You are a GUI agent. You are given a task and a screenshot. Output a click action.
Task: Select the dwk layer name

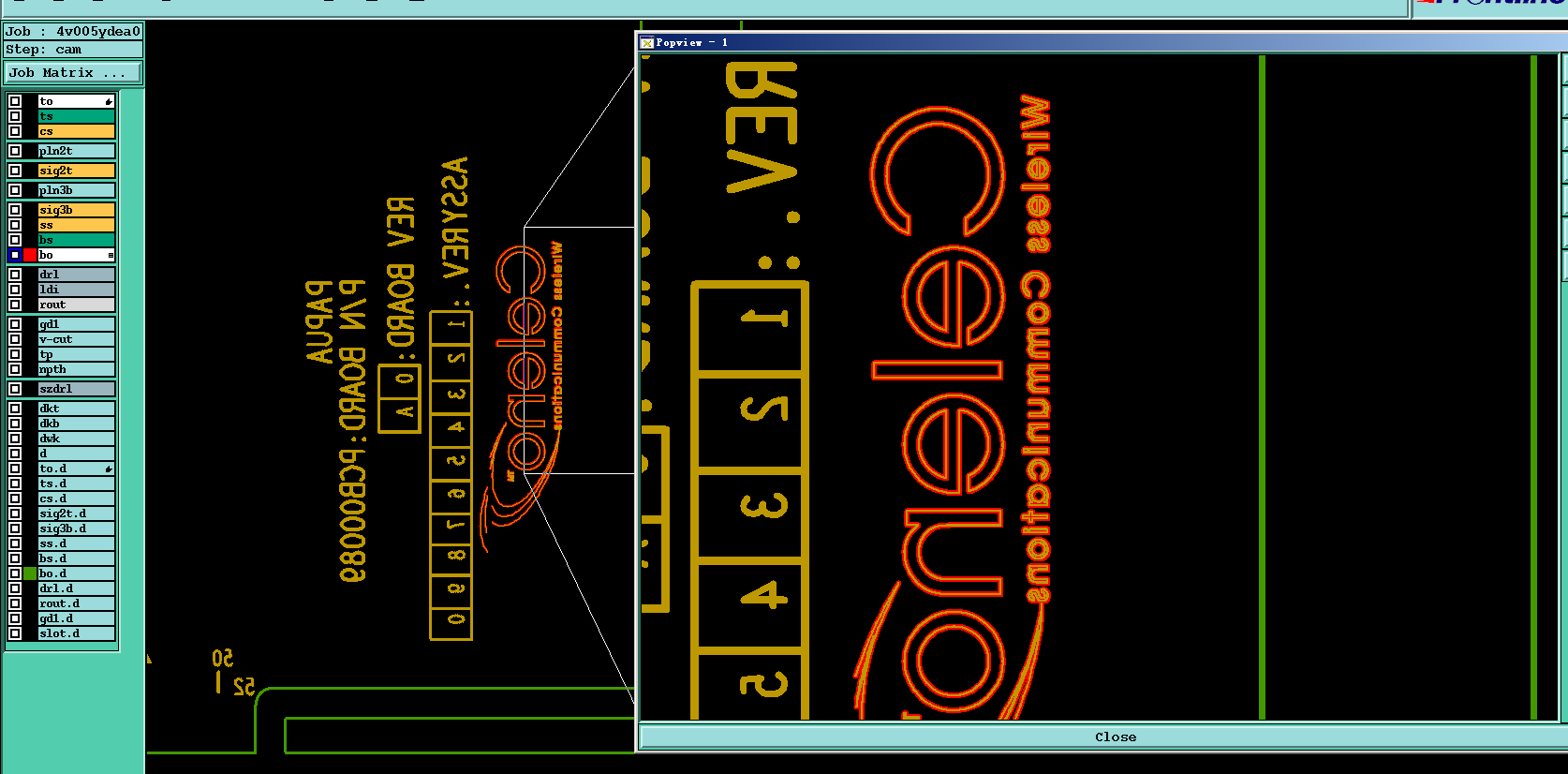(x=76, y=439)
